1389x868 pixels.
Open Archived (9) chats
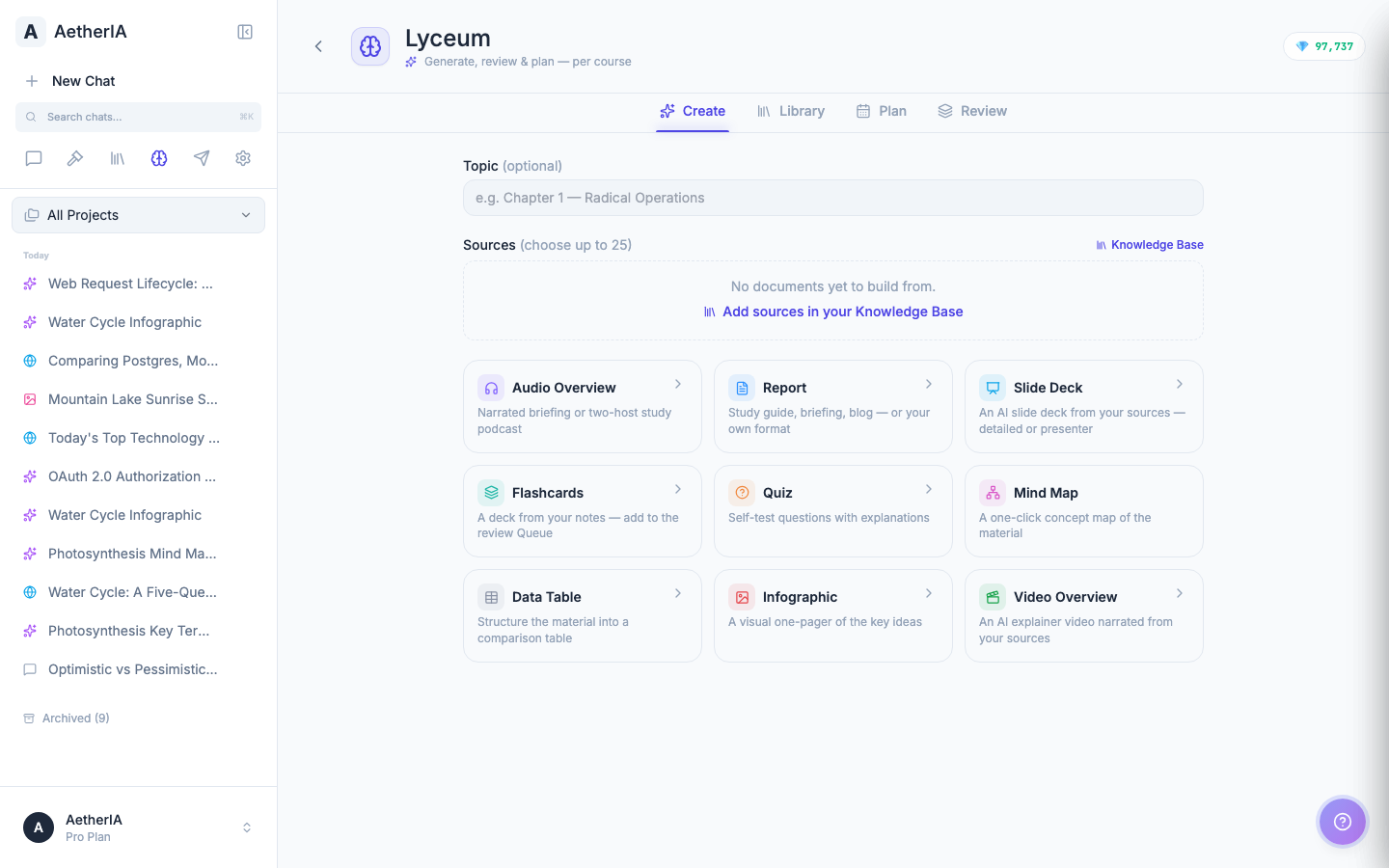[x=67, y=719]
